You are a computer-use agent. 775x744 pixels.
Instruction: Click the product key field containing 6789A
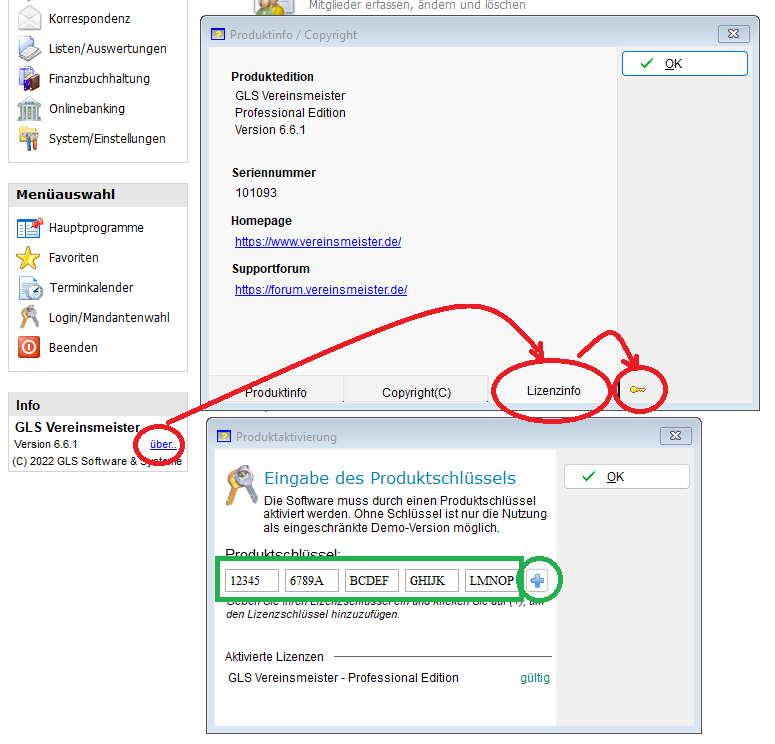[311, 580]
